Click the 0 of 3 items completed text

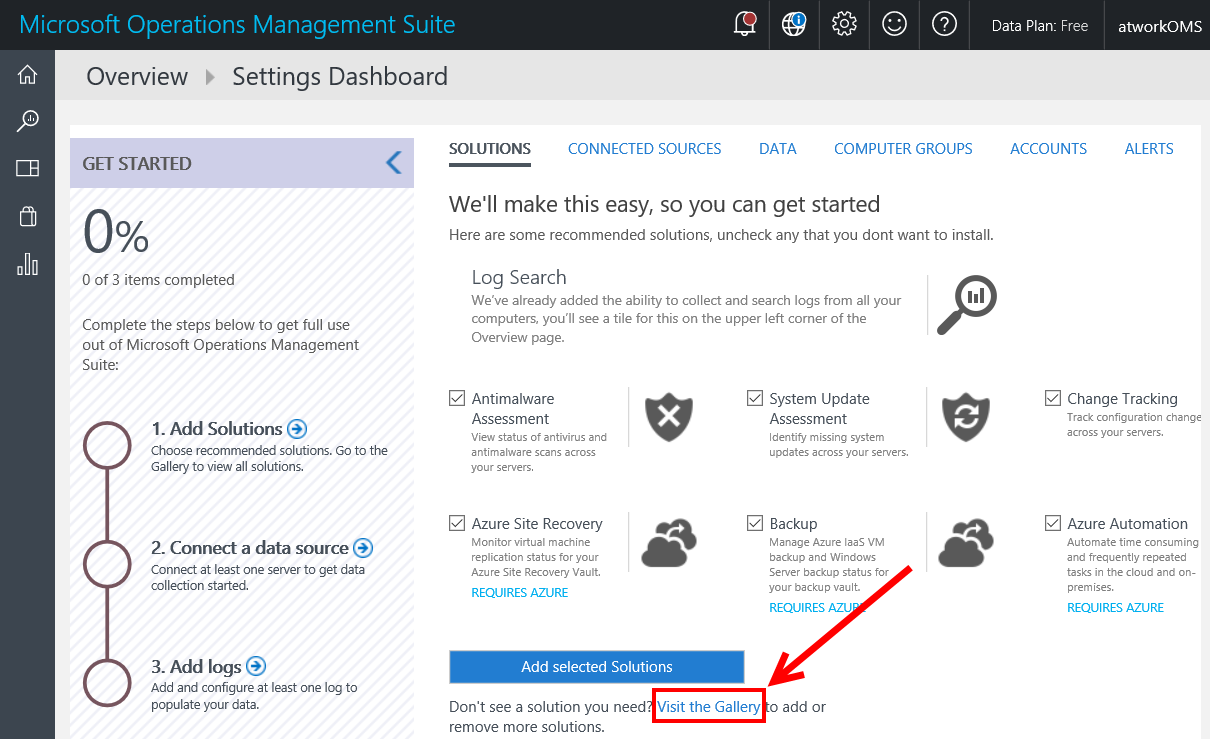tap(158, 280)
